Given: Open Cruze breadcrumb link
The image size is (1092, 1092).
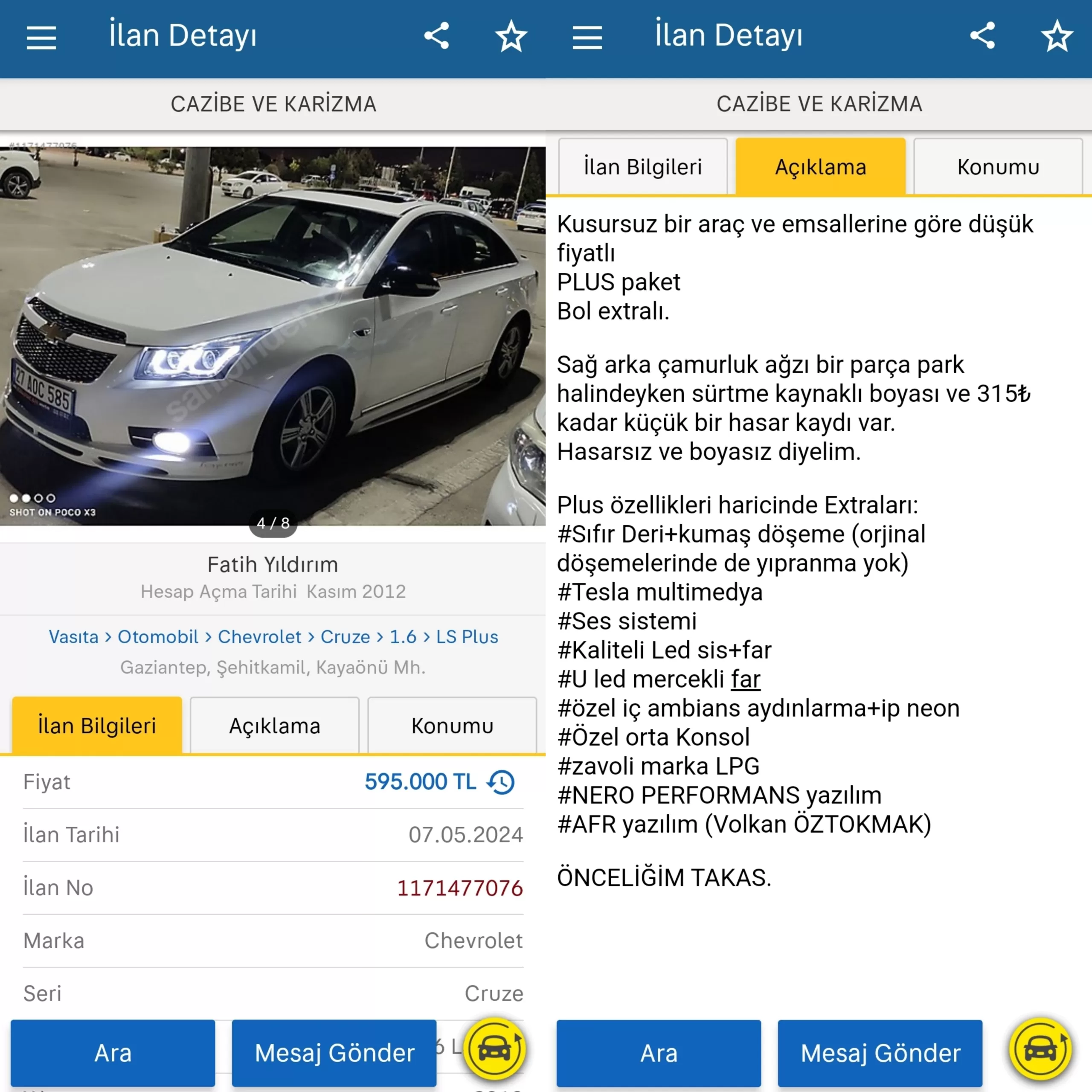Looking at the screenshot, I should pos(346,637).
